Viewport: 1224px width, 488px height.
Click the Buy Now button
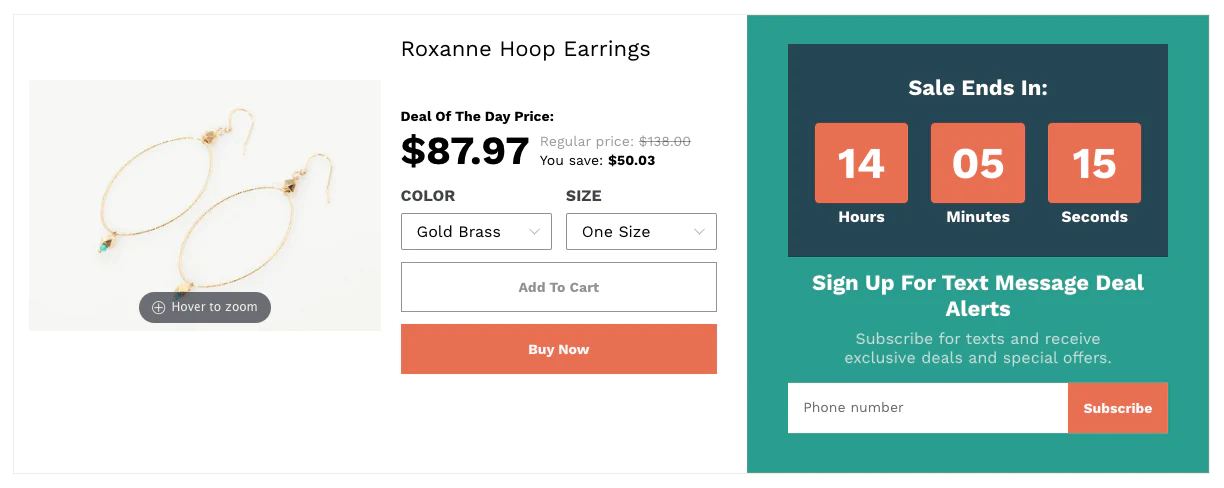pyautogui.click(x=559, y=349)
